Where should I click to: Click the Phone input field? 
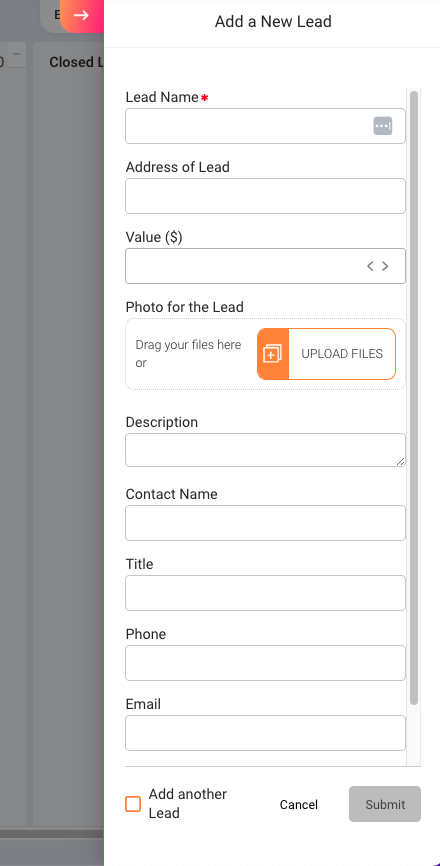pos(265,663)
